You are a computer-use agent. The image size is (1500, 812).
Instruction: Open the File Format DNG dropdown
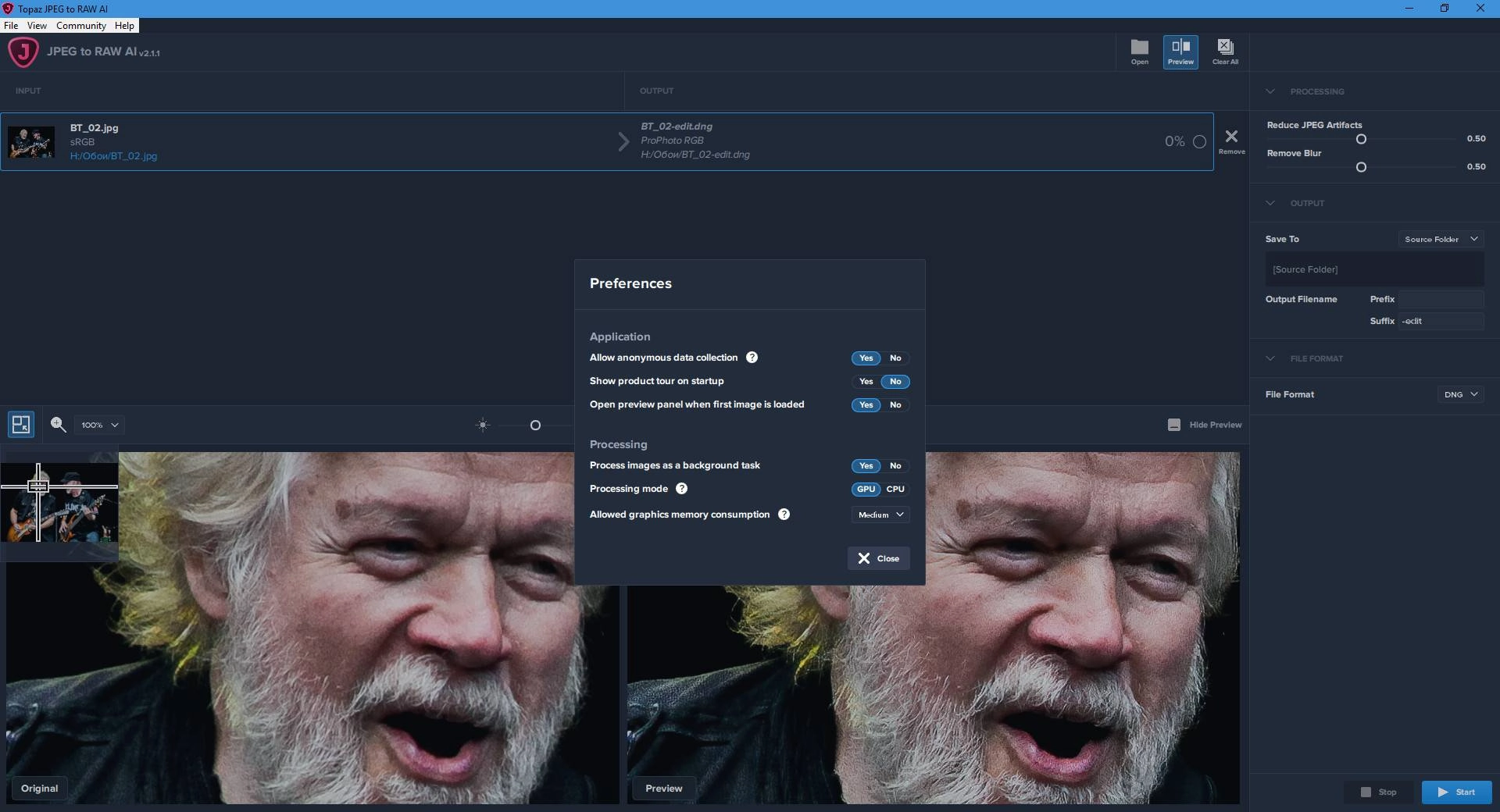1460,394
